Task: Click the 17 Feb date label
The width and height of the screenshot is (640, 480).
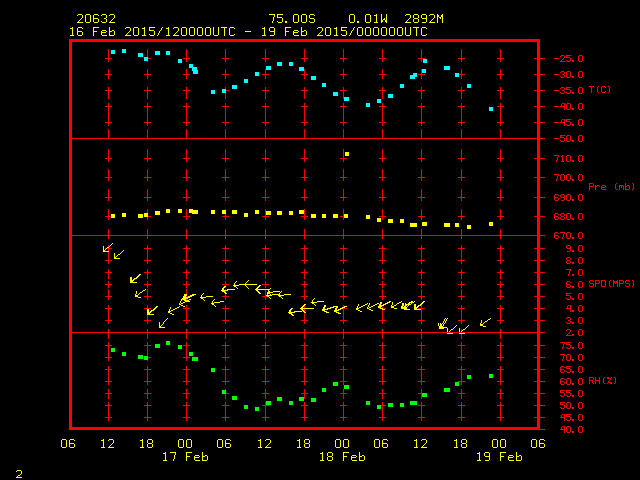Action: (184, 457)
